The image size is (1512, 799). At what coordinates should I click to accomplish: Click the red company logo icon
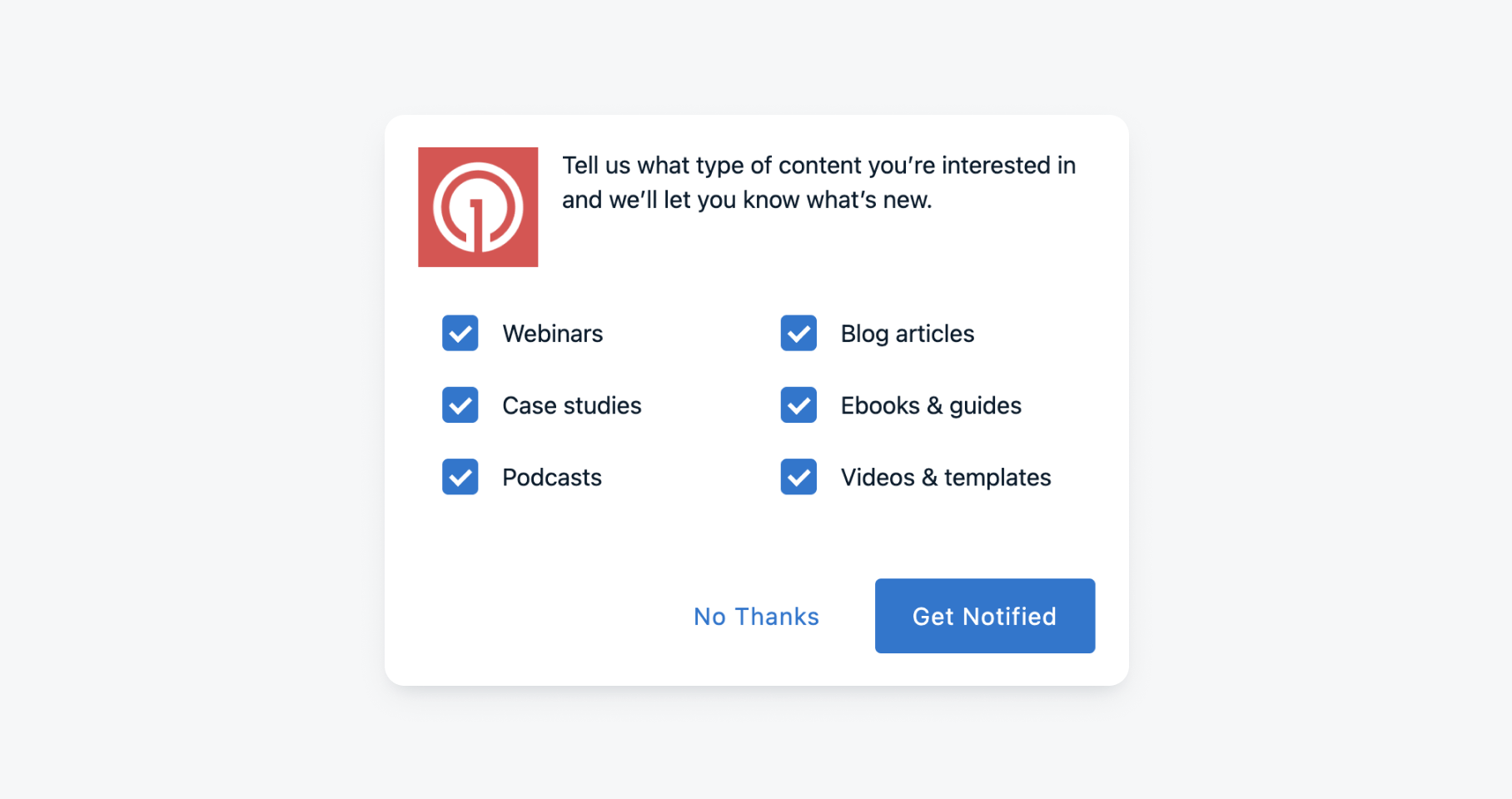(478, 206)
